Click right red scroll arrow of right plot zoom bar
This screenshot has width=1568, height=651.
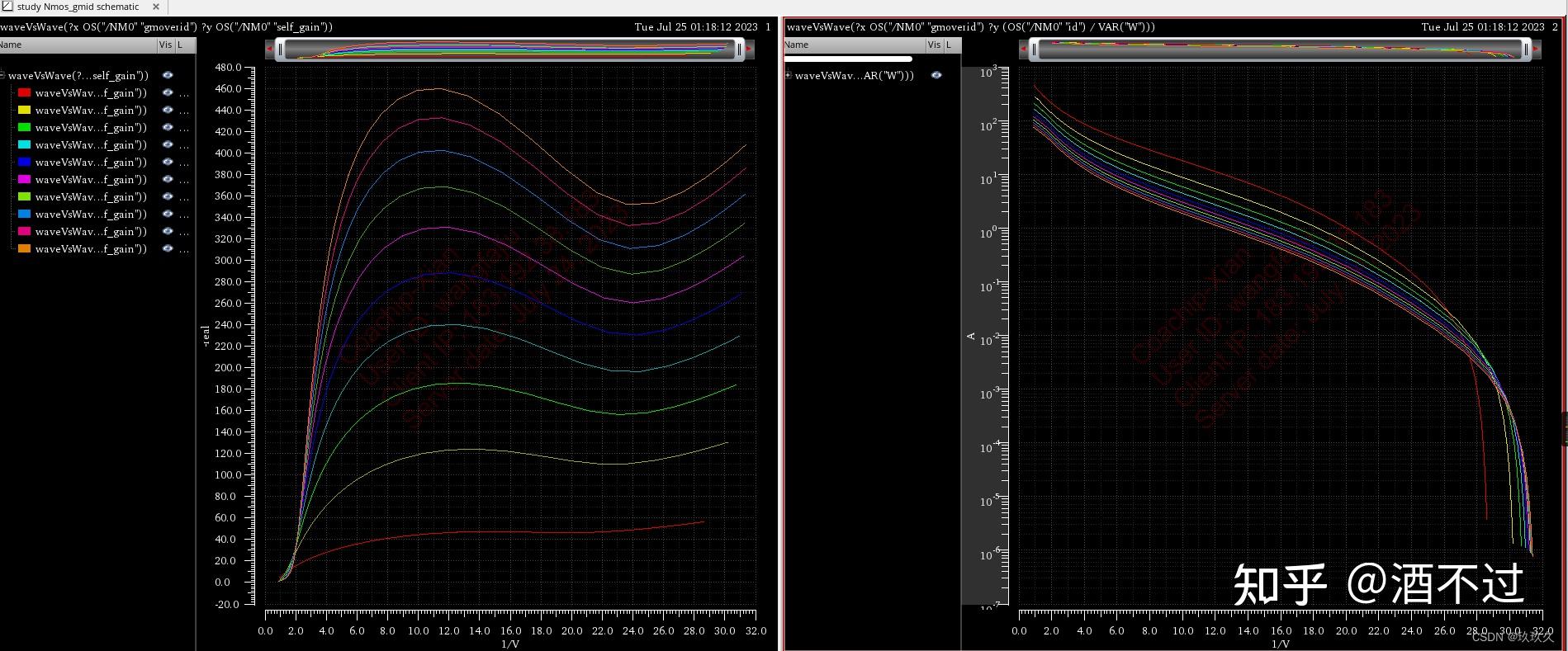(1536, 50)
